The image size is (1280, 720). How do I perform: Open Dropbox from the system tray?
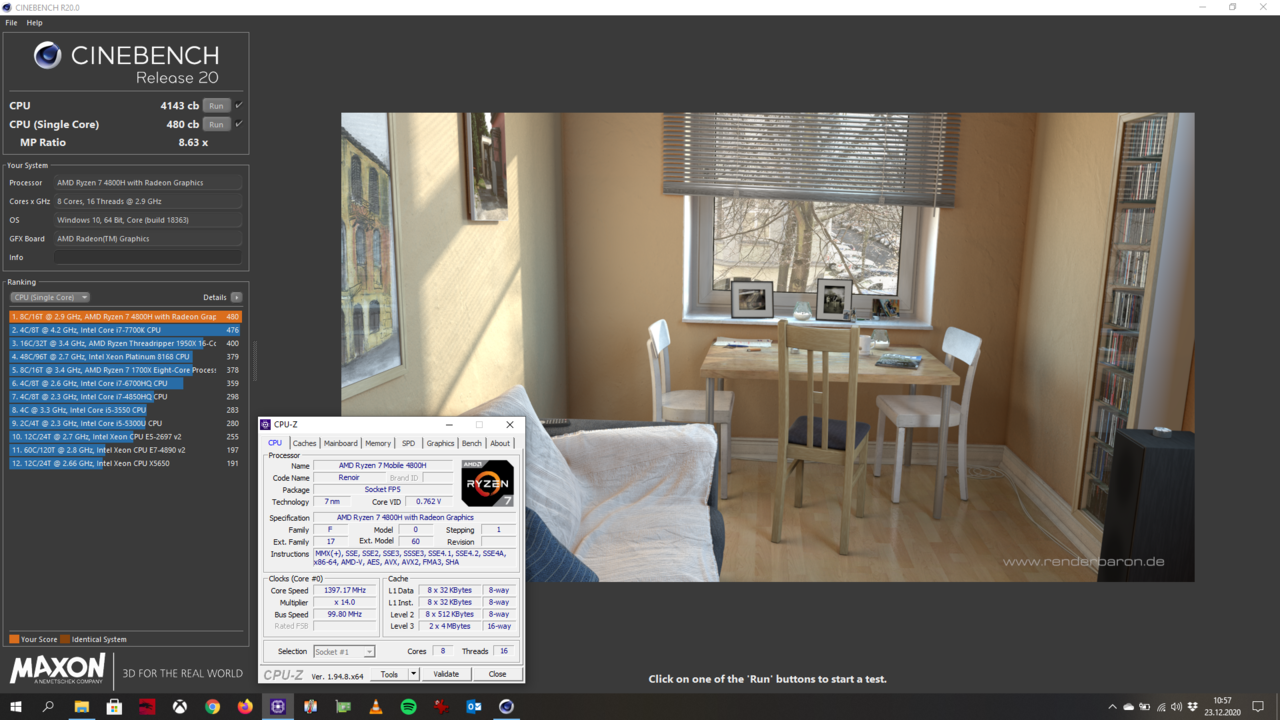pyautogui.click(x=1192, y=707)
